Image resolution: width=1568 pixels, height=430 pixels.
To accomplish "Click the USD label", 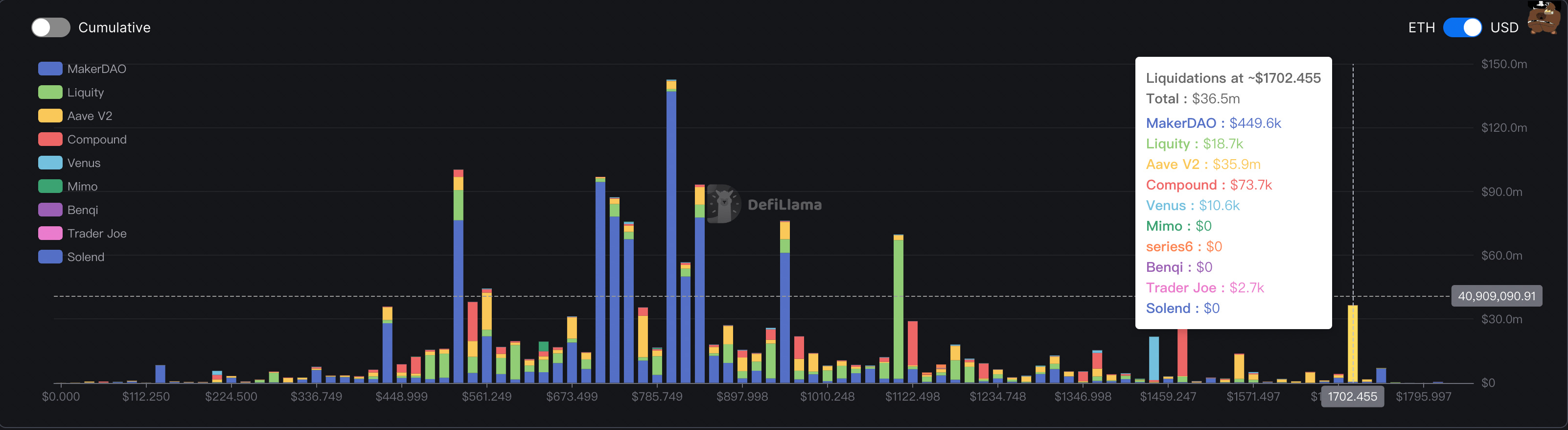I will point(1504,27).
